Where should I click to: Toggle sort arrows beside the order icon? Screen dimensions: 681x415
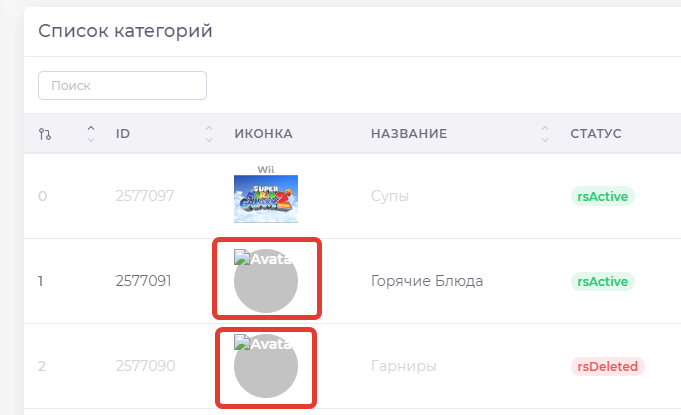[91, 133]
